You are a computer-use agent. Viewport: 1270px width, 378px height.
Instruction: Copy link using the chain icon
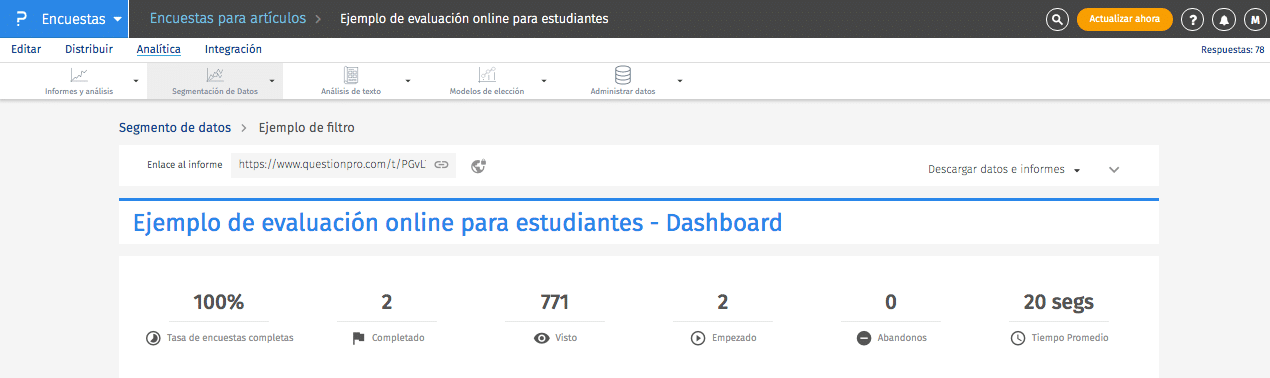[x=441, y=165]
